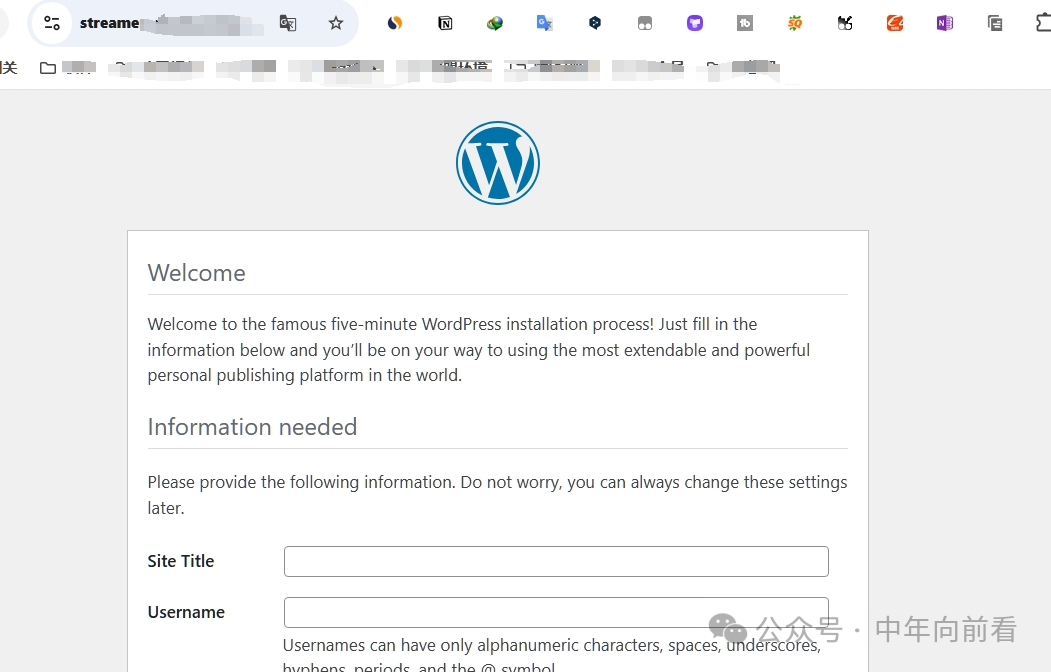Viewport: 1051px width, 672px height.
Task: Open the OneNote clipper extension
Action: pos(944,23)
